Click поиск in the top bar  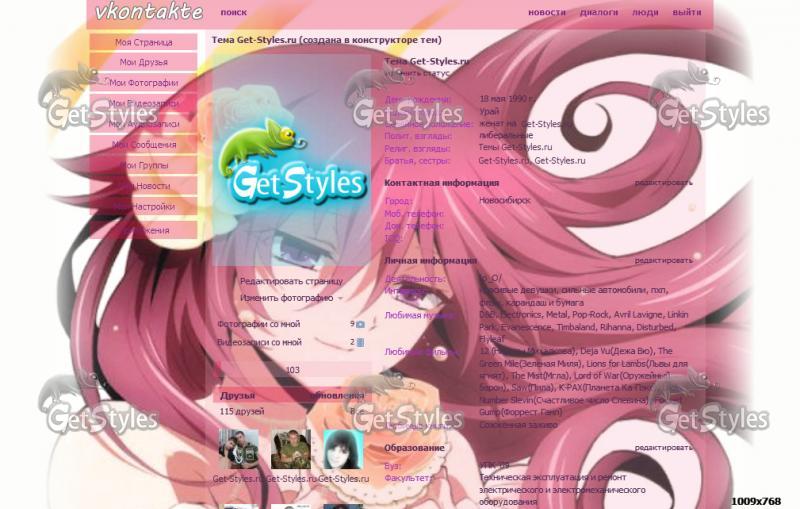(234, 13)
